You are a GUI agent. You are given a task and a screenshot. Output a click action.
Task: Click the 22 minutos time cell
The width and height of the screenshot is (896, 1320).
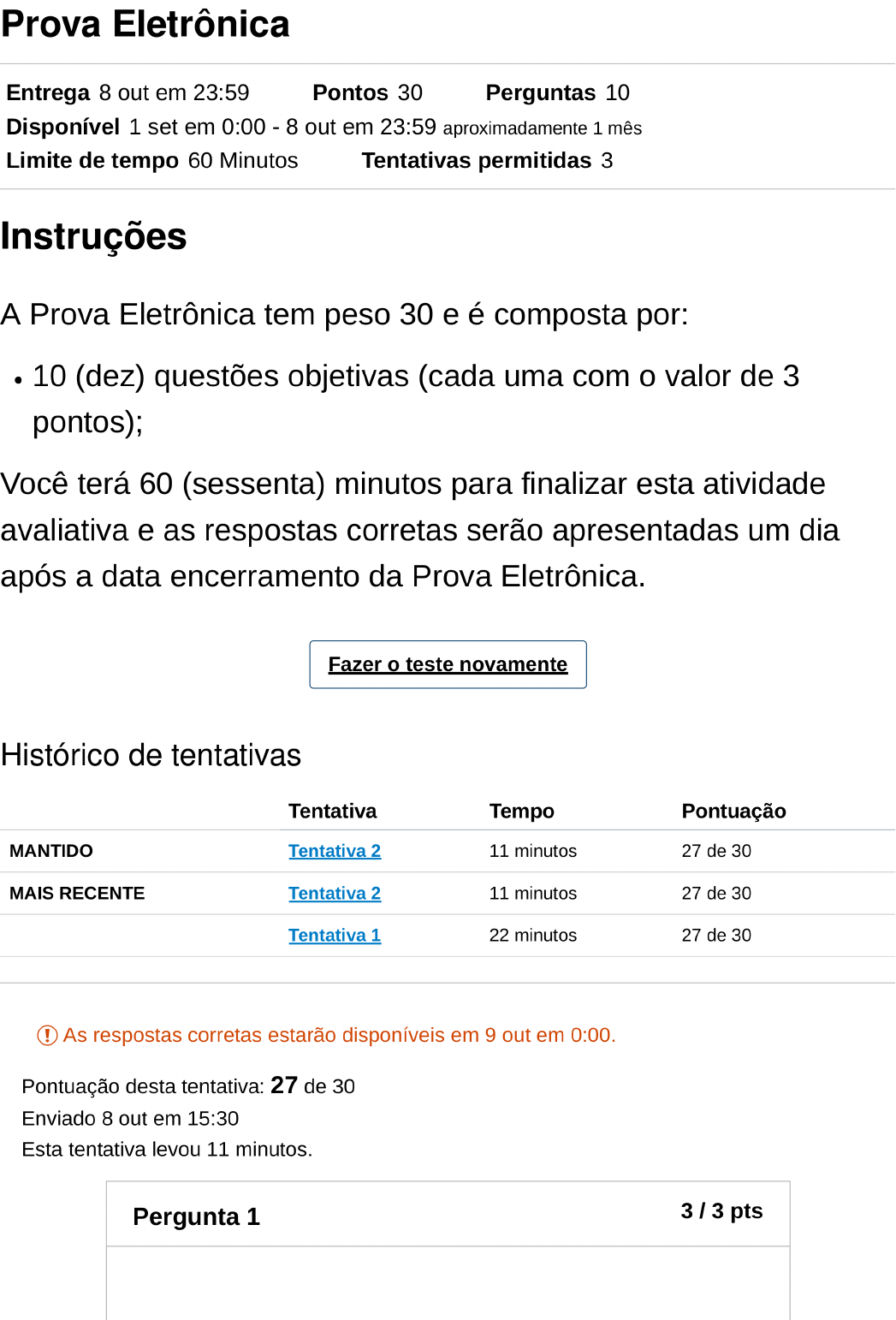(532, 935)
